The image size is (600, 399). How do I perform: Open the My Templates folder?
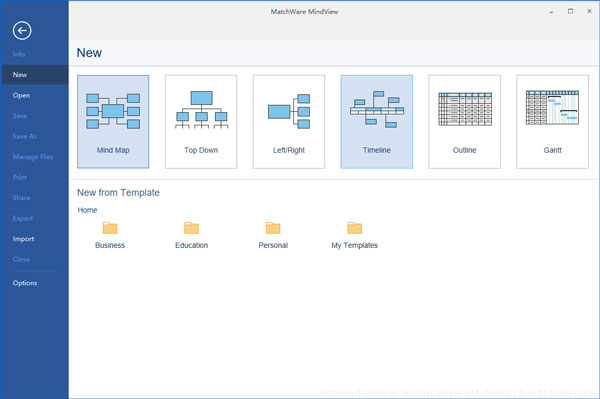tap(355, 228)
